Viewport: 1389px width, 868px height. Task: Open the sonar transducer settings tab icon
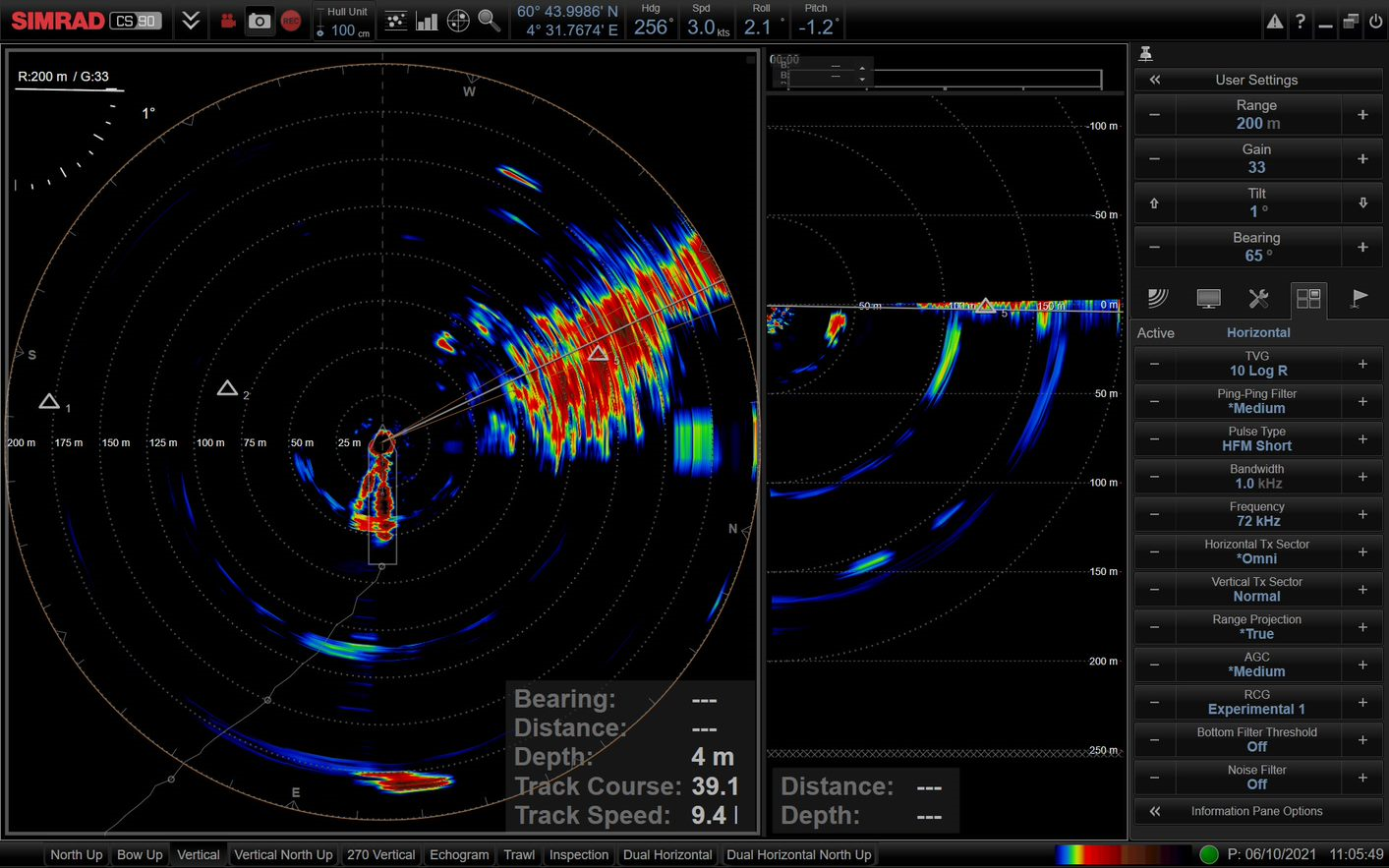point(1158,299)
